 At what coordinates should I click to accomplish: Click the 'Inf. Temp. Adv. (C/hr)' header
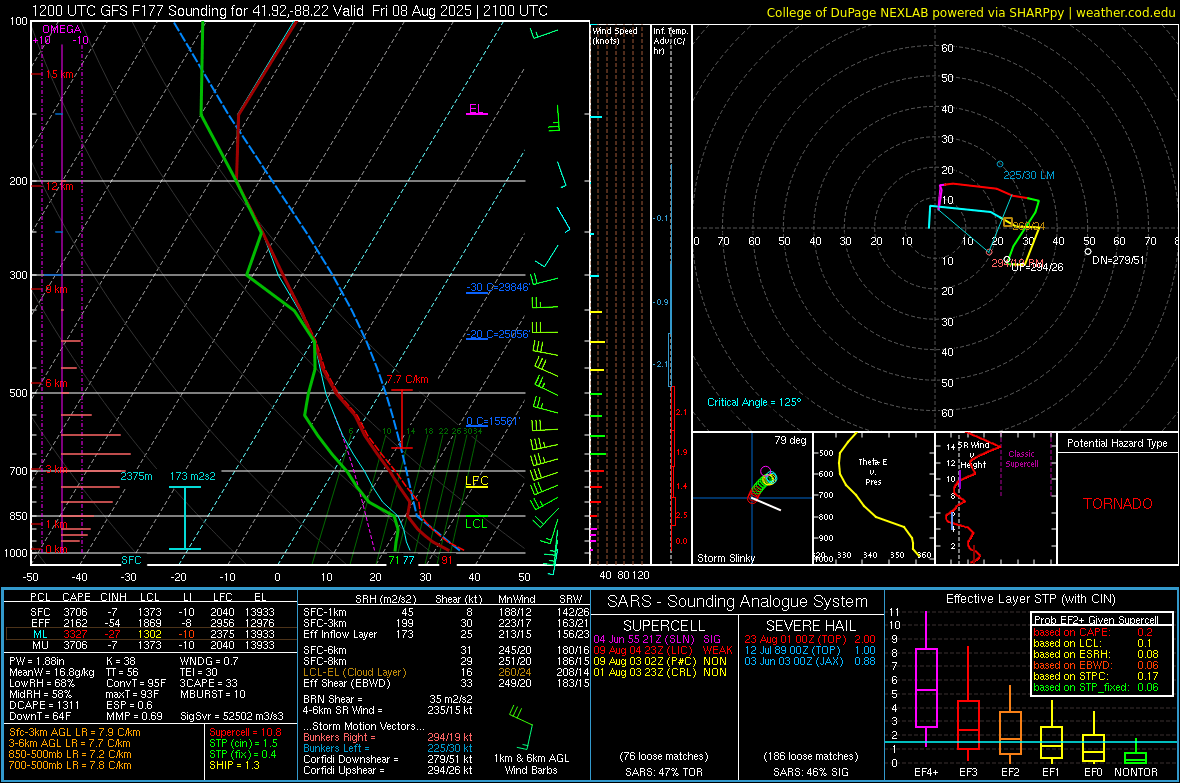(670, 41)
